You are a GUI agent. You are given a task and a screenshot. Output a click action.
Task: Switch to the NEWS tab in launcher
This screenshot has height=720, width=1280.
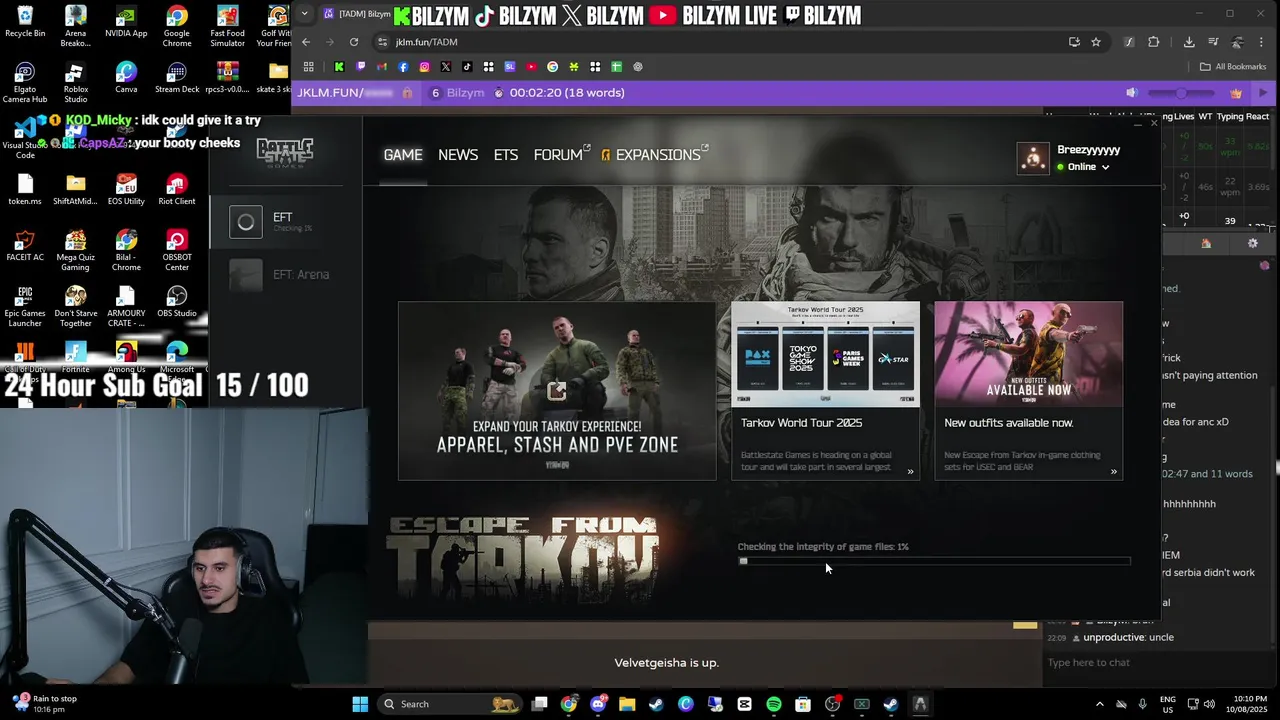[458, 155]
